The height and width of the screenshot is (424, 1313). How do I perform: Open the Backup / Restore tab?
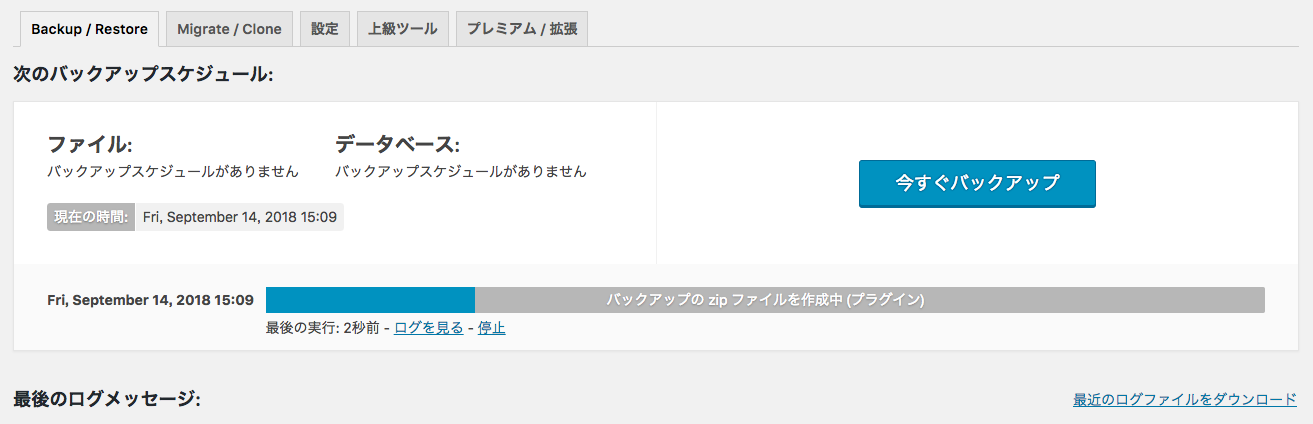(89, 29)
